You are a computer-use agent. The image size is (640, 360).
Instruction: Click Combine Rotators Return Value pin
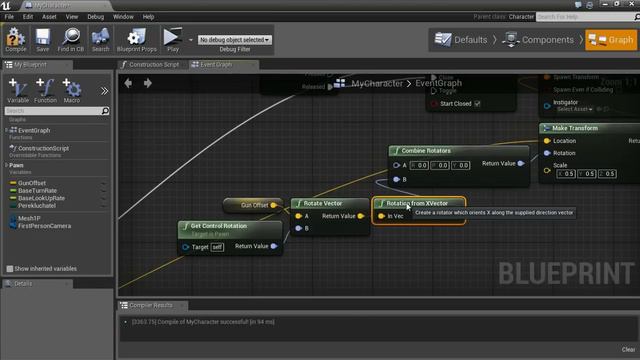[521, 163]
